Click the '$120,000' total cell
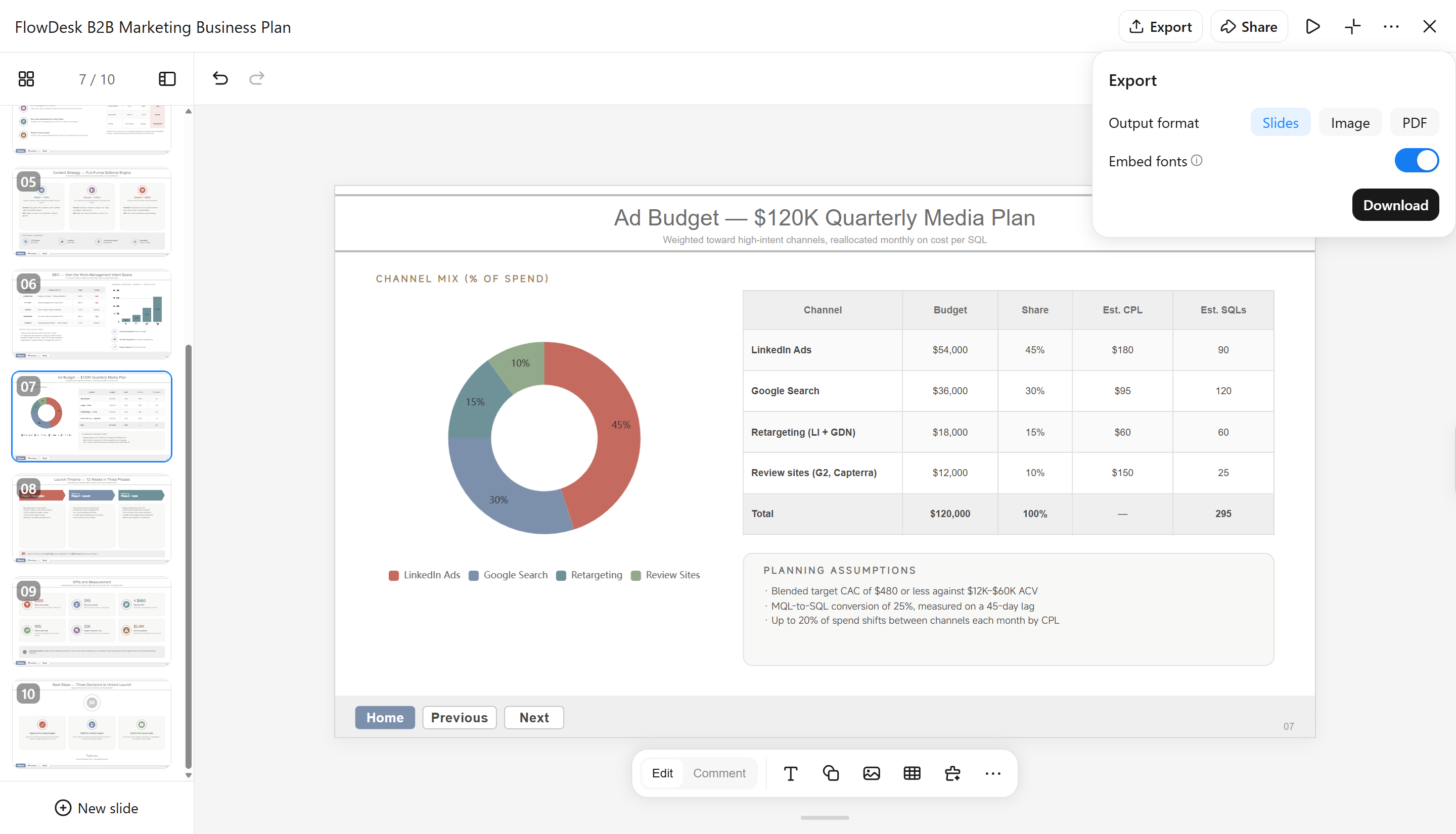Viewport: 1456px width, 834px height. click(949, 514)
